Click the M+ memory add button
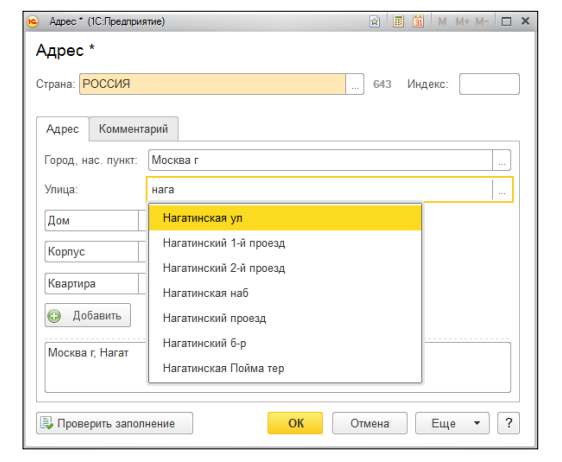The width and height of the screenshot is (562, 462). (x=462, y=22)
